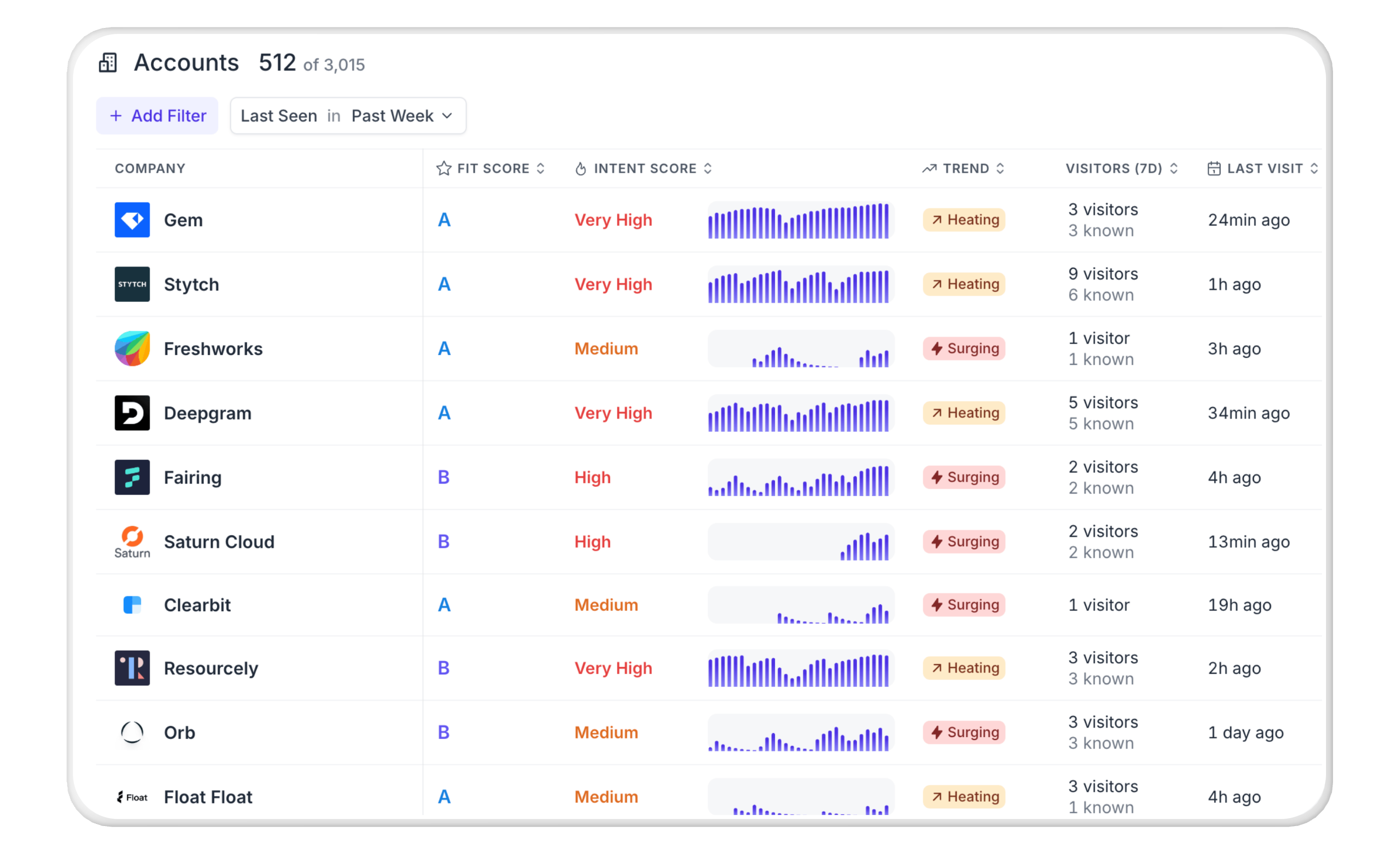The width and height of the screenshot is (1400, 854).
Task: Click High intent in Fairing row
Action: 593,478
